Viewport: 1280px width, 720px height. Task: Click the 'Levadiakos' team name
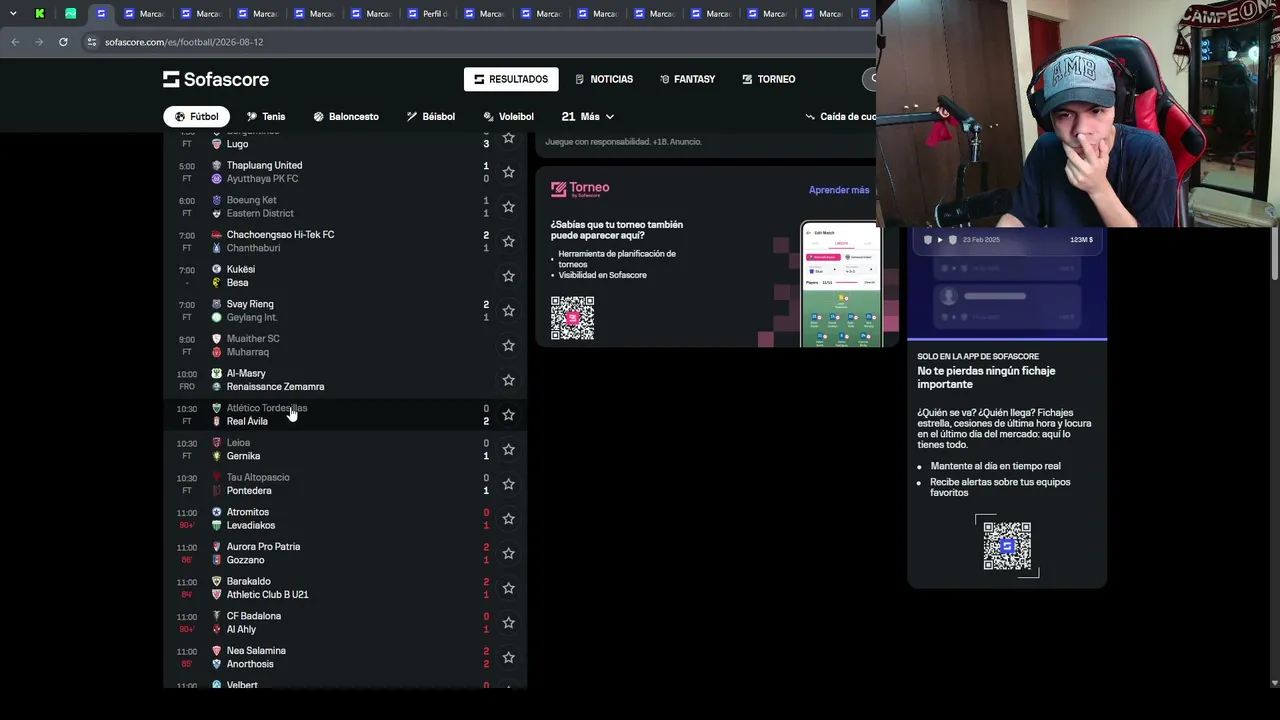[x=251, y=526]
